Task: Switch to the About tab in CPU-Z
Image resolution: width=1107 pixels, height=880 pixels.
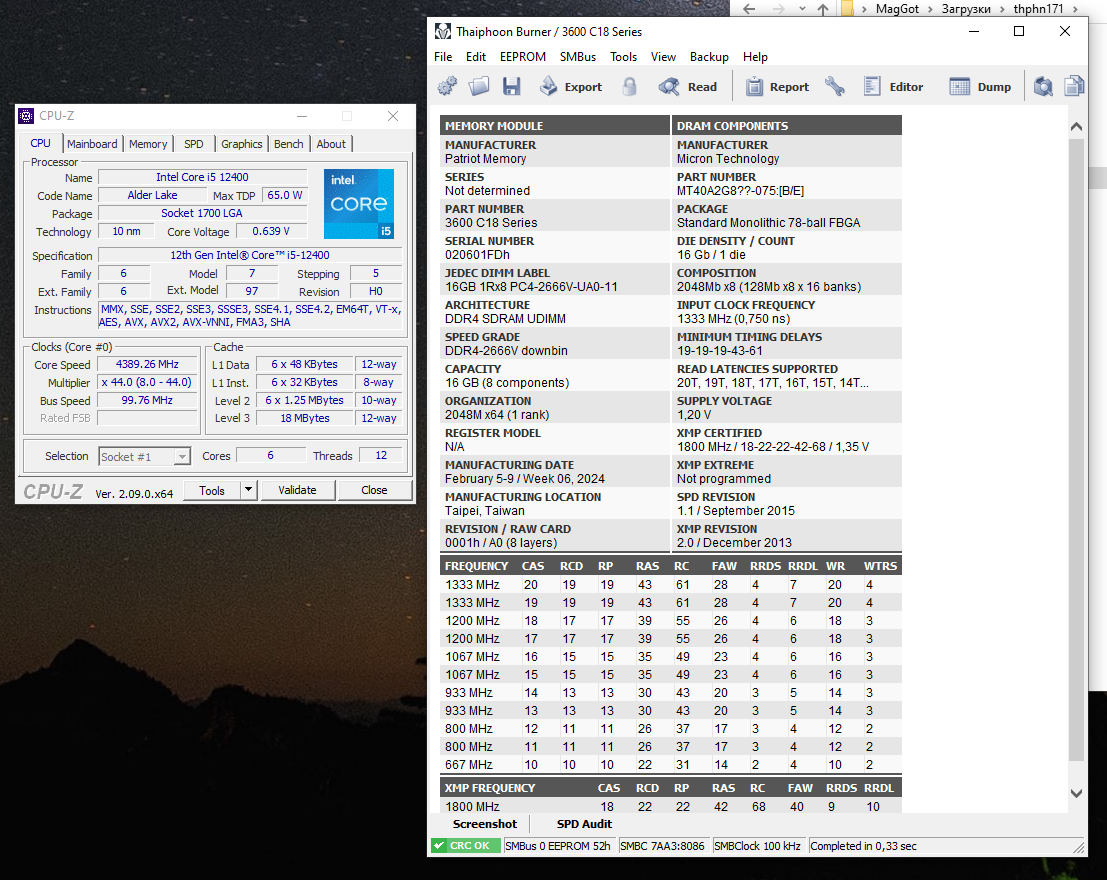Action: tap(331, 143)
